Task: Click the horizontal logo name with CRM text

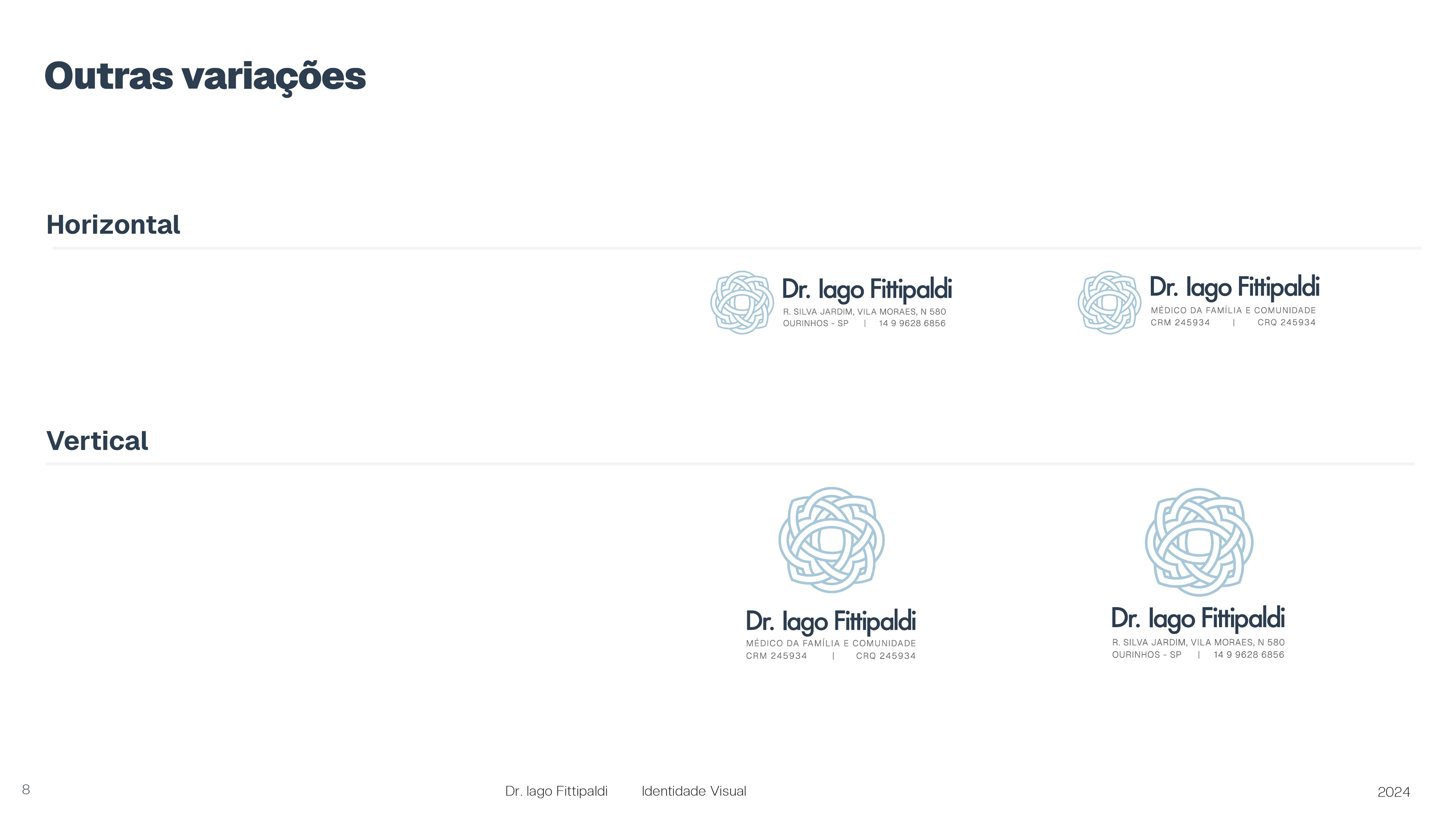Action: coord(1235,288)
